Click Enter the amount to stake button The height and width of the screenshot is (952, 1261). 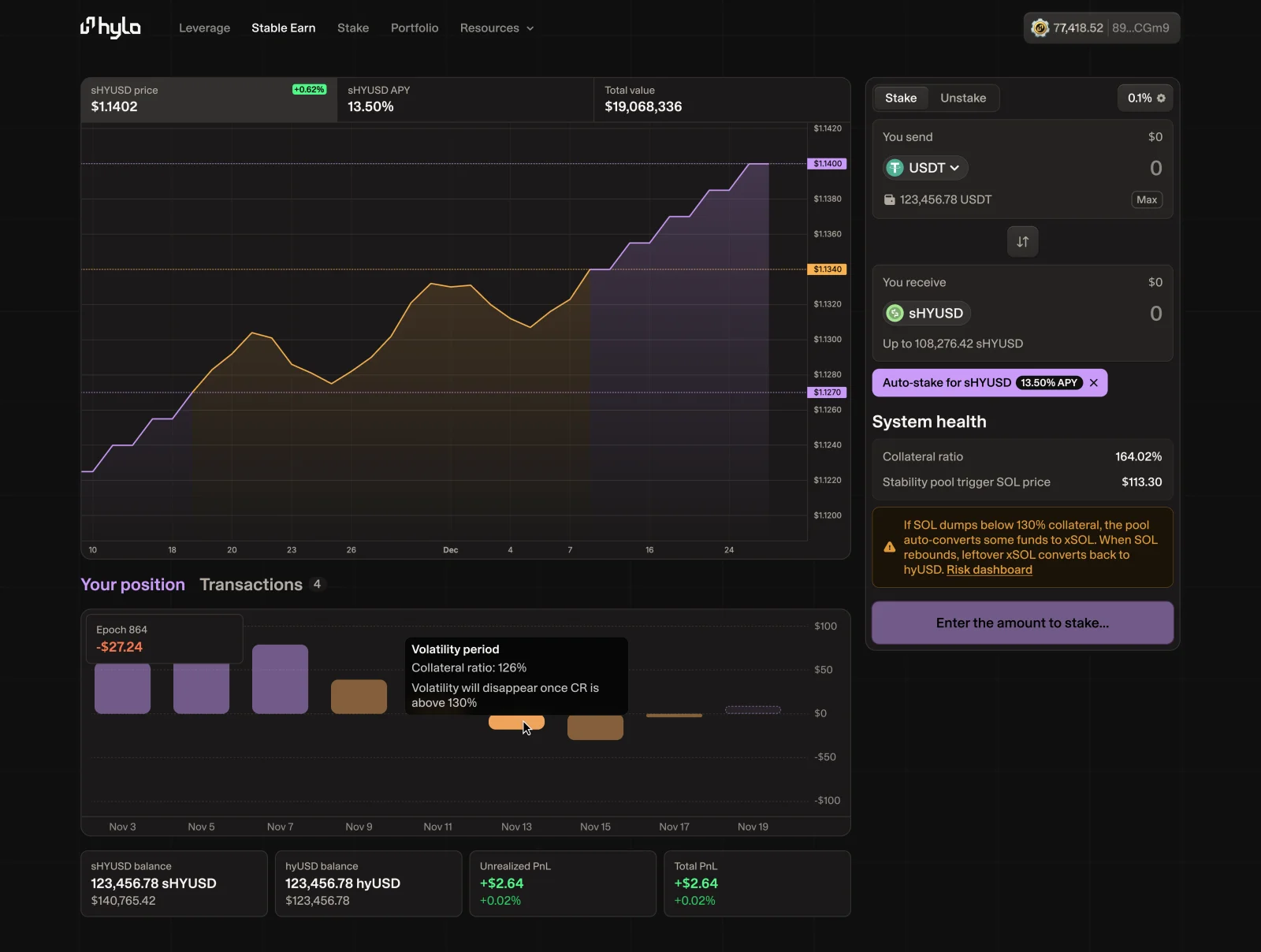point(1022,623)
